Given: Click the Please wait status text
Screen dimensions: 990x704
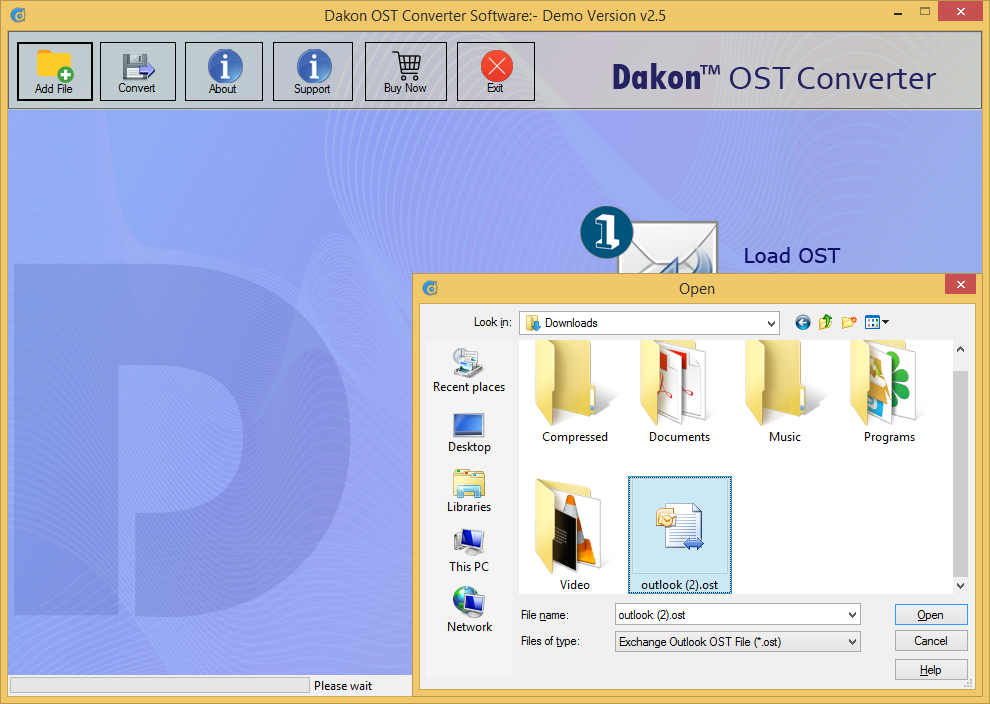Looking at the screenshot, I should point(343,686).
